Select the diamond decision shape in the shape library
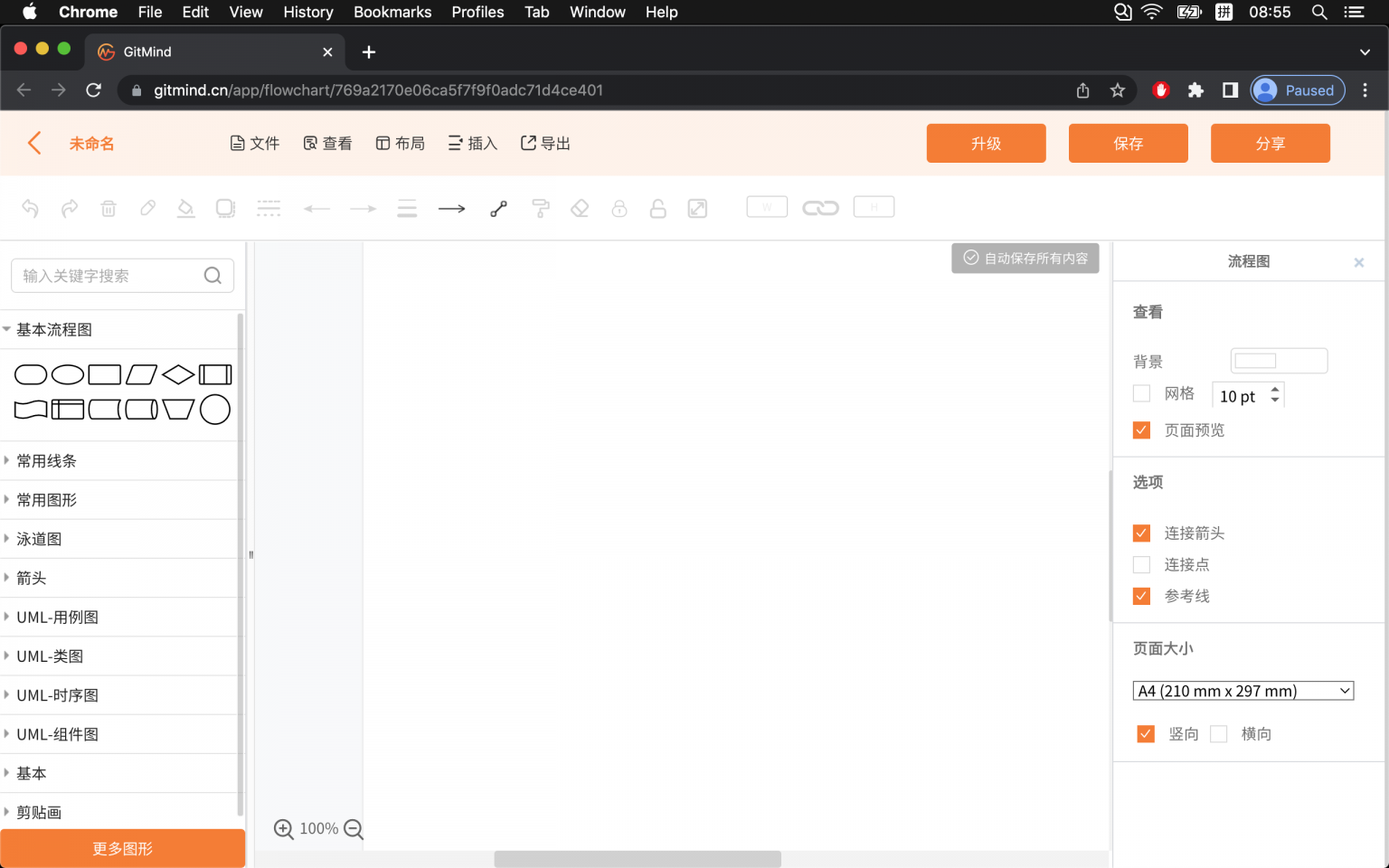The height and width of the screenshot is (868, 1389). pyautogui.click(x=177, y=373)
